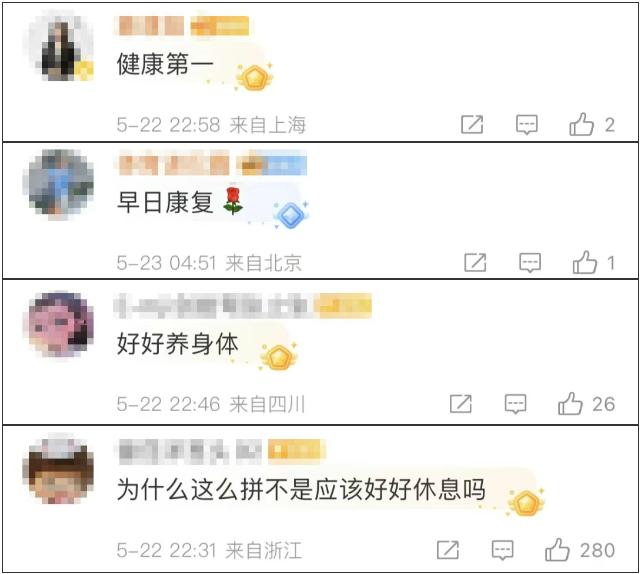
Task: Open avatar of the Shanghai commenter
Action: 61,47
